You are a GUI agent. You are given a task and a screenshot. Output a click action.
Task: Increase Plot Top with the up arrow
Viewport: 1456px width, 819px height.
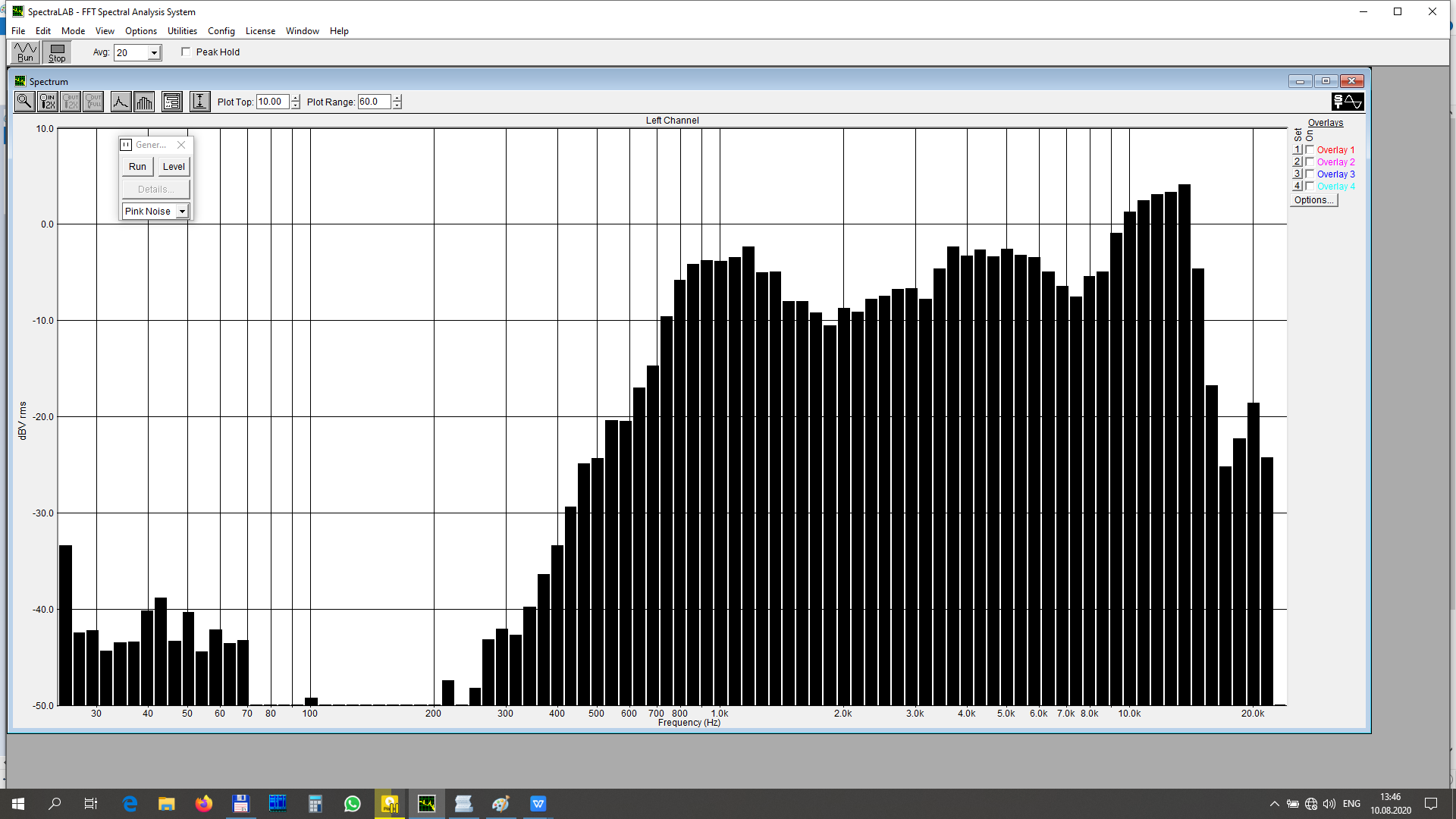click(296, 98)
